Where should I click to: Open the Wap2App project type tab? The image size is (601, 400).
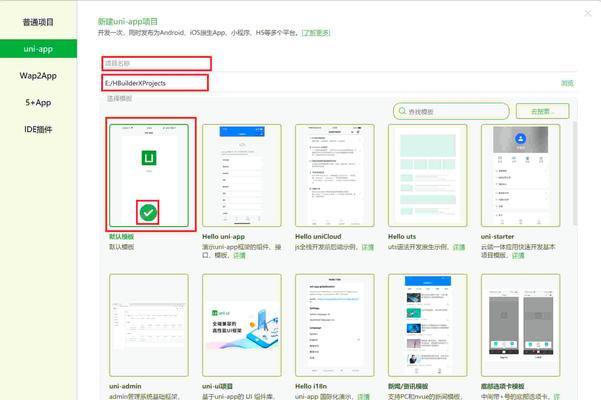tap(37, 75)
